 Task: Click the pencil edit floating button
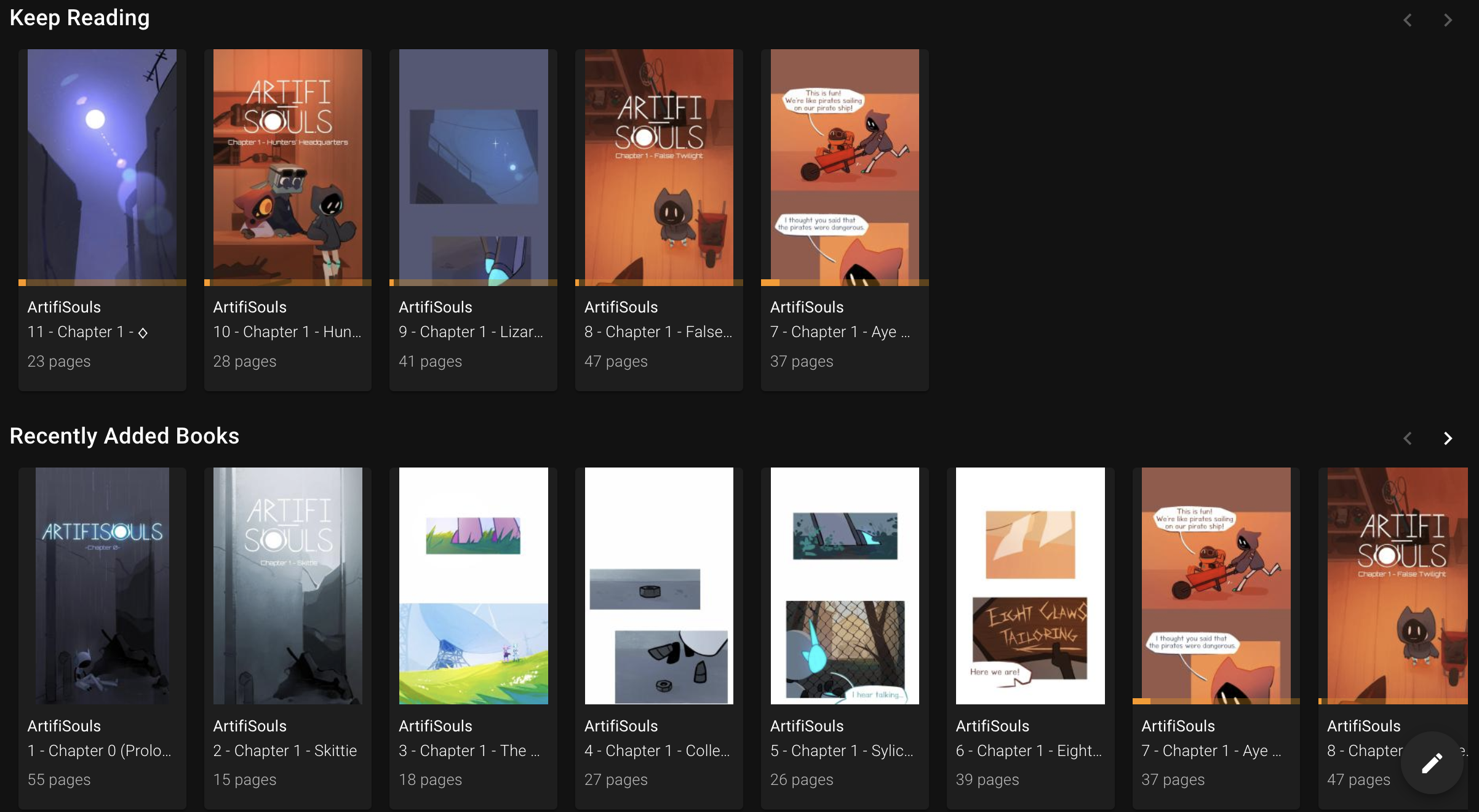coord(1432,763)
